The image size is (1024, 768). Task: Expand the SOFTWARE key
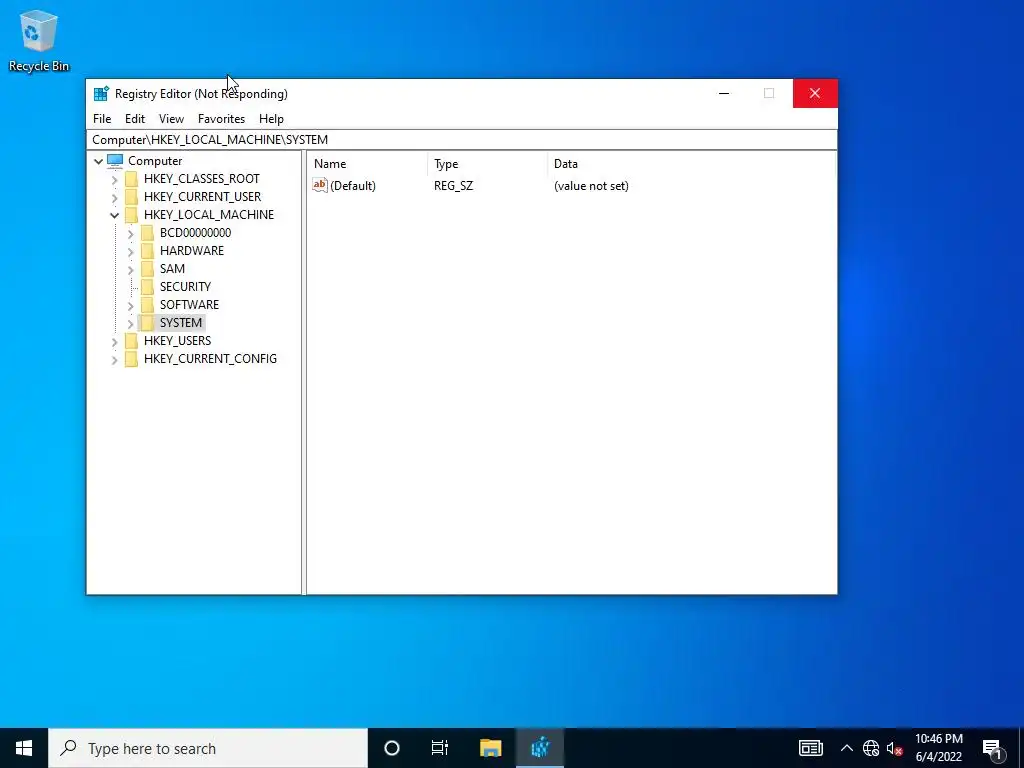coord(131,305)
